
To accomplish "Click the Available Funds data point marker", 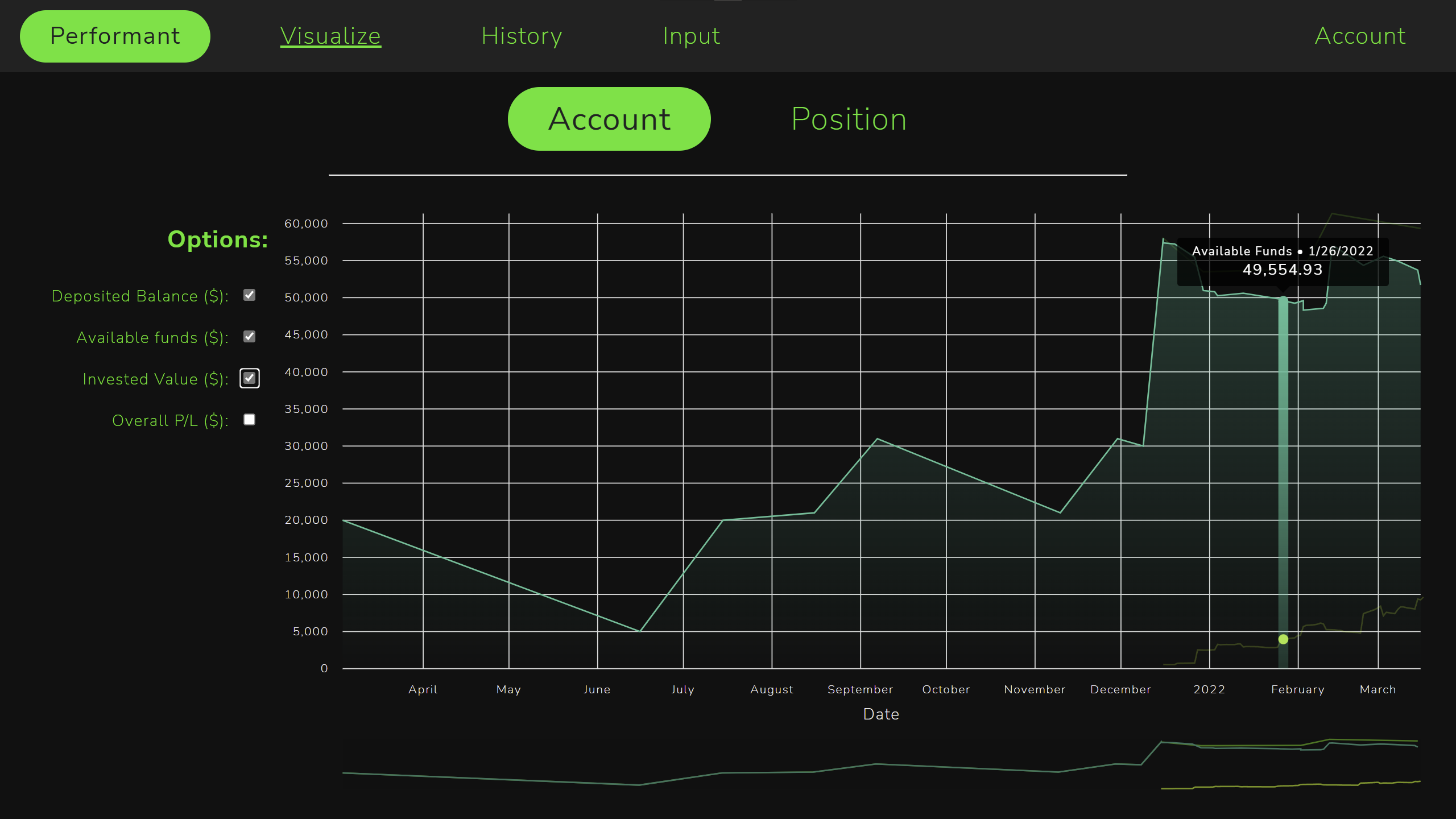I will (1283, 300).
